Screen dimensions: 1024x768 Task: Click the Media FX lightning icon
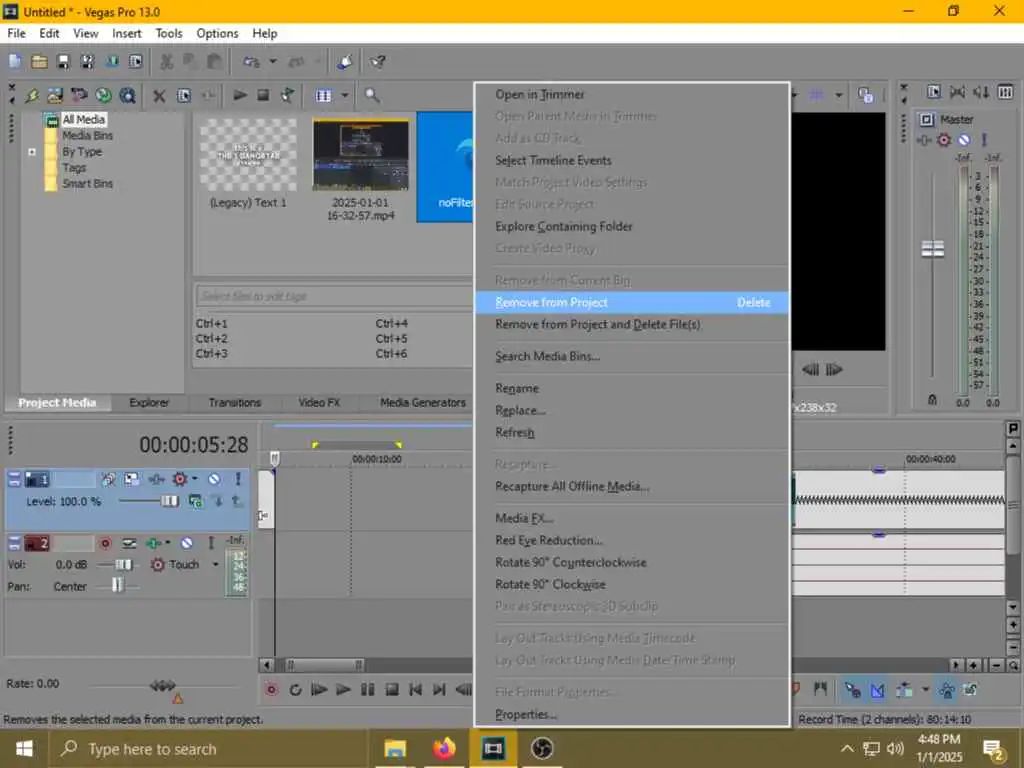(x=31, y=96)
